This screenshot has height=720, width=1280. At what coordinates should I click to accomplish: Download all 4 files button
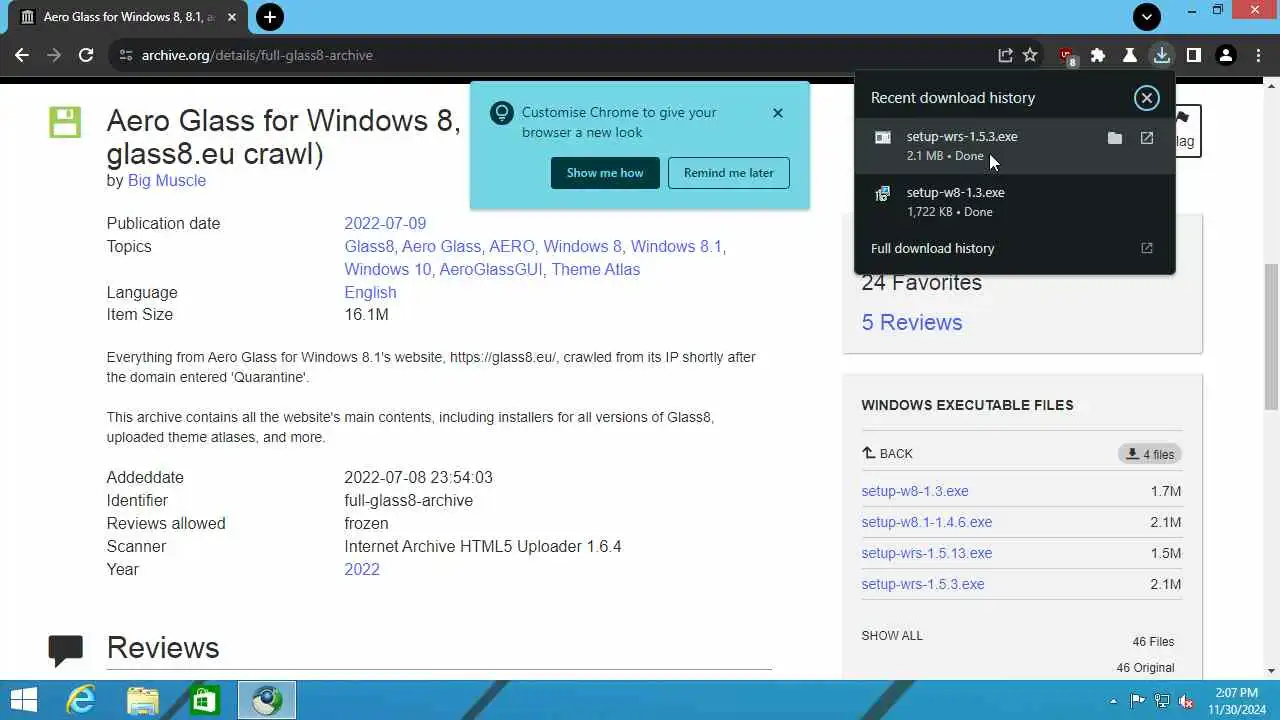pos(1150,454)
